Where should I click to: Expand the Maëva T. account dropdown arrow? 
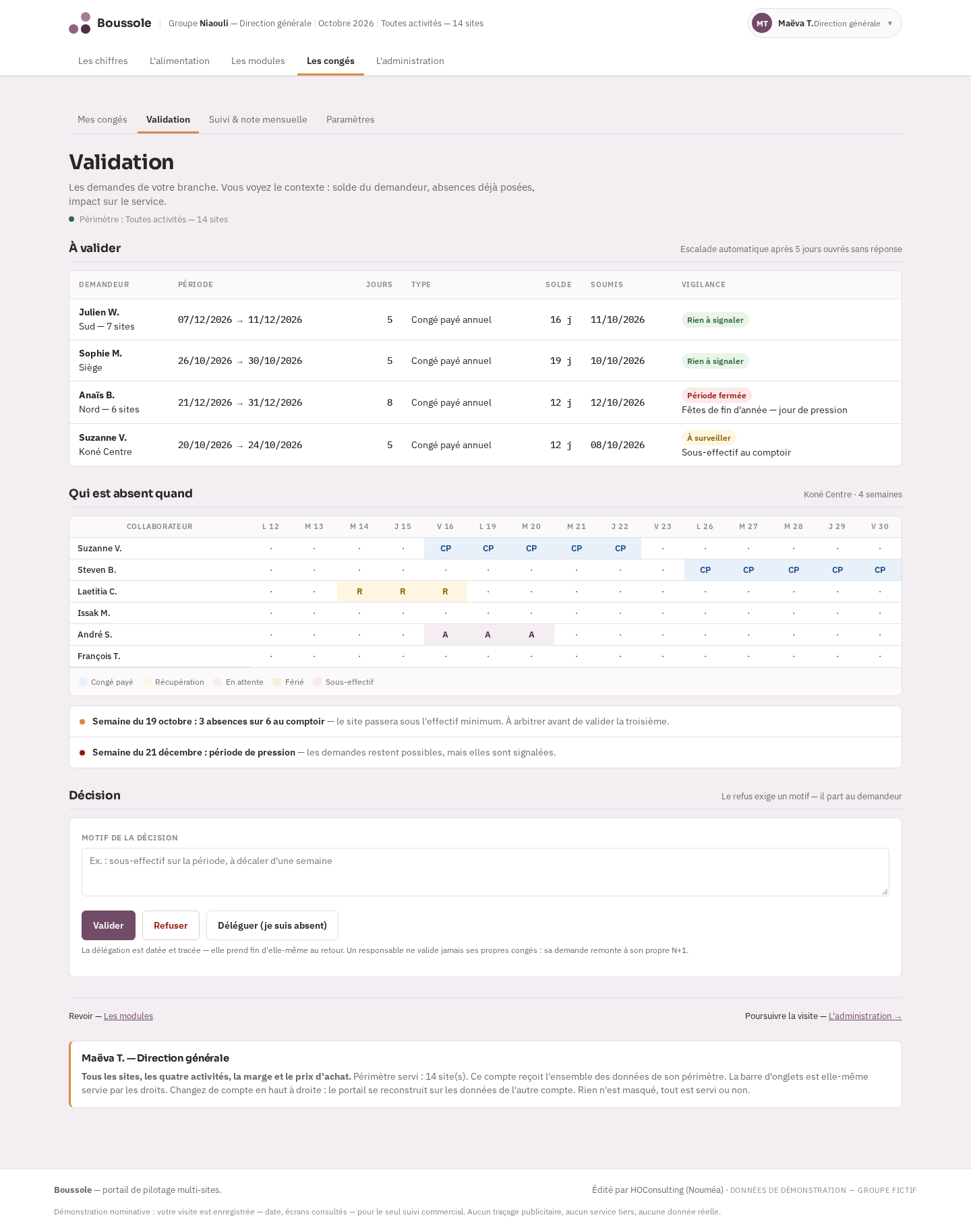(890, 24)
